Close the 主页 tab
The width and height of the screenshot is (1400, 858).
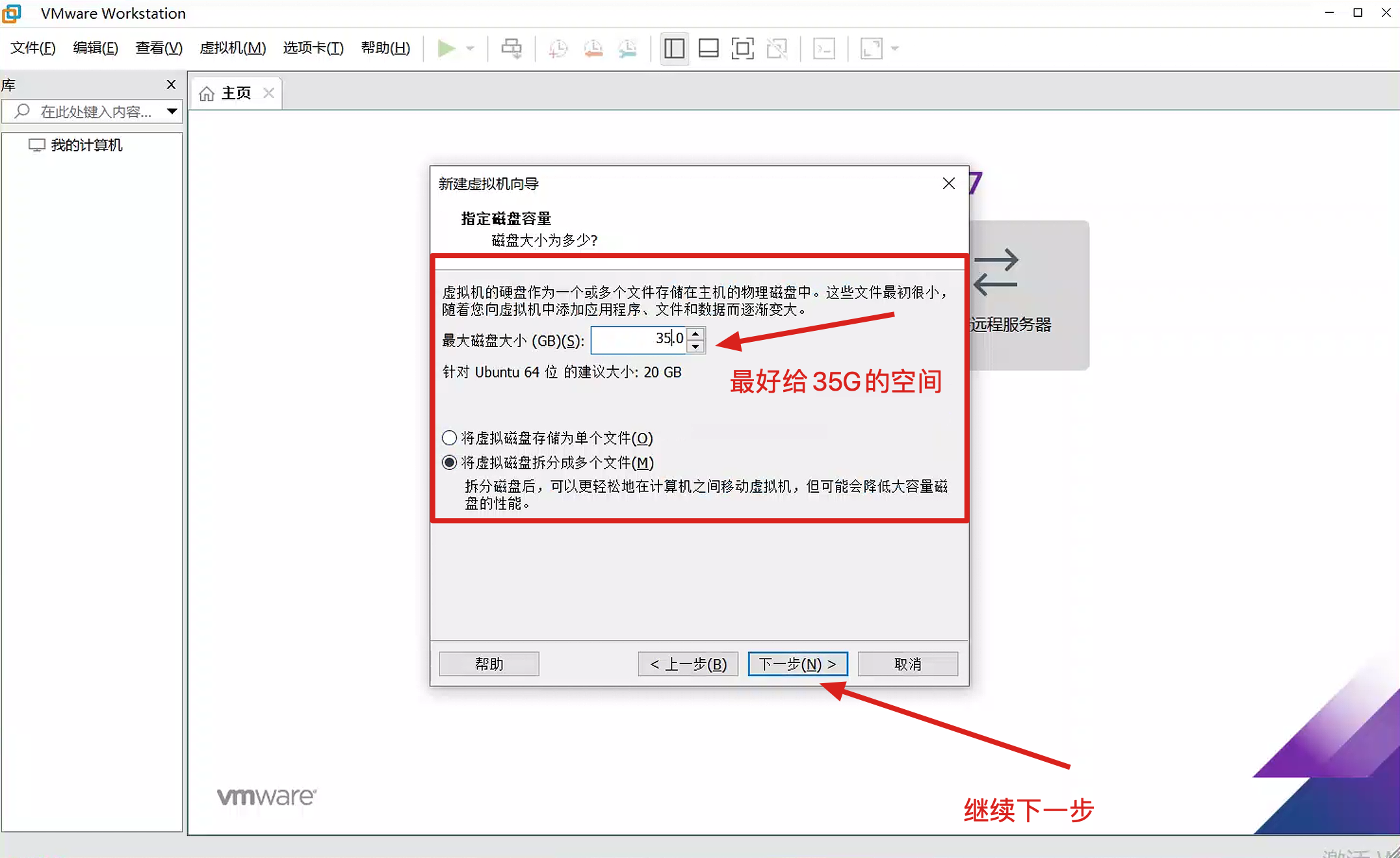(268, 93)
